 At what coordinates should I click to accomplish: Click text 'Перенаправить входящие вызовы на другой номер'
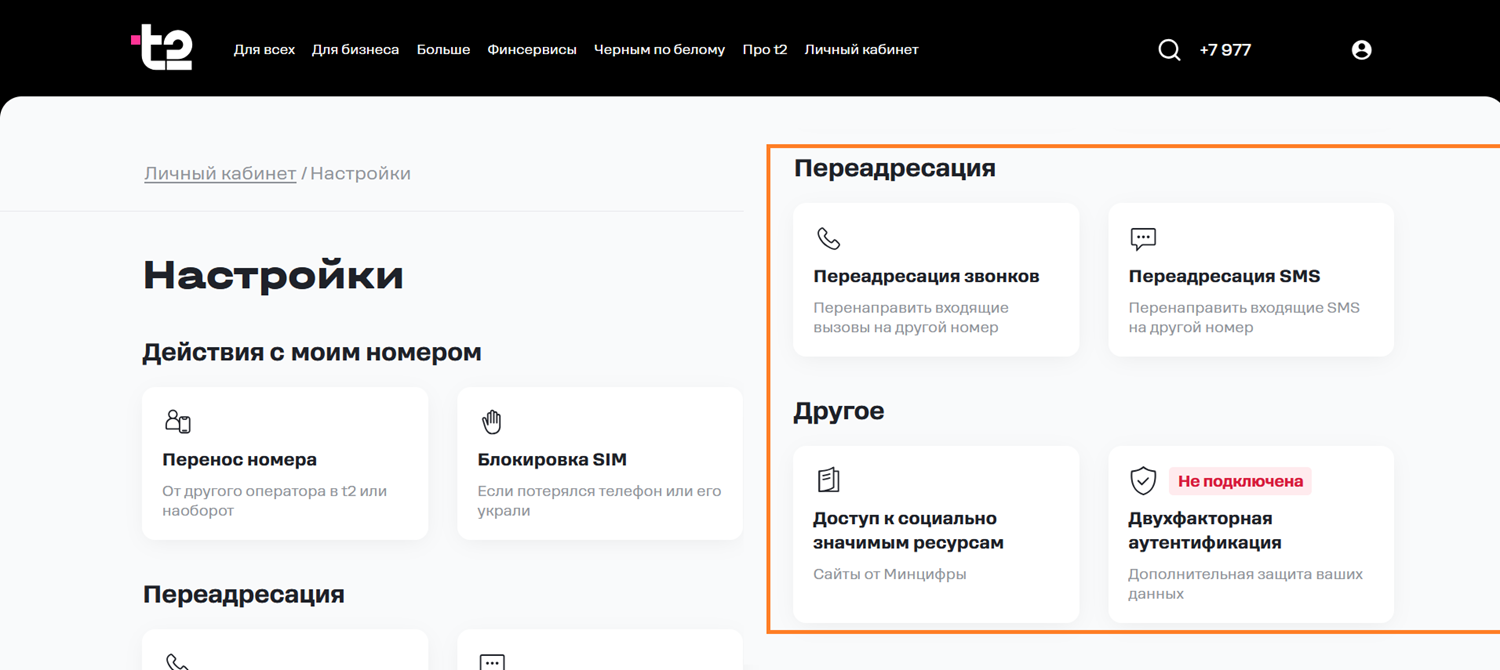[911, 317]
